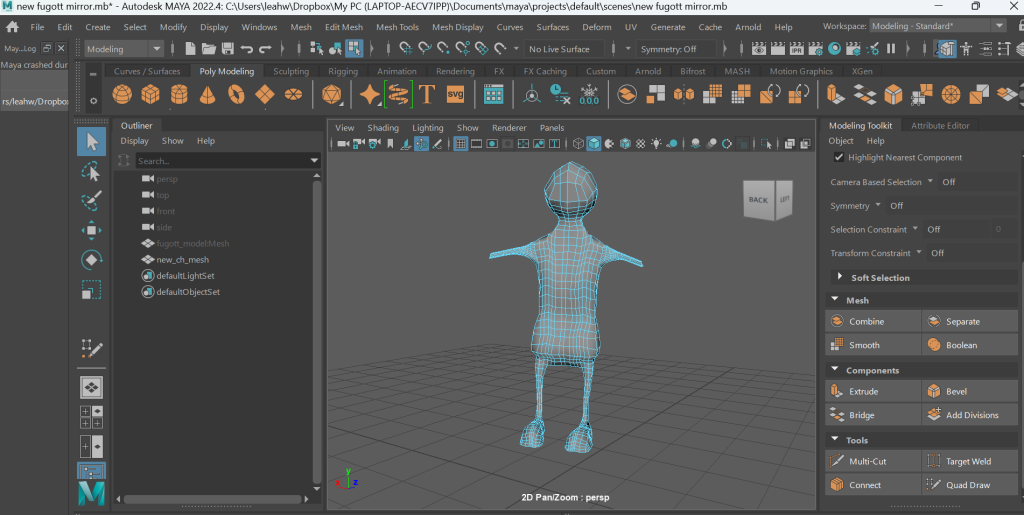Click the Outliner vertical scrollbar
Viewport: 1024px width, 515px height.
click(x=317, y=332)
